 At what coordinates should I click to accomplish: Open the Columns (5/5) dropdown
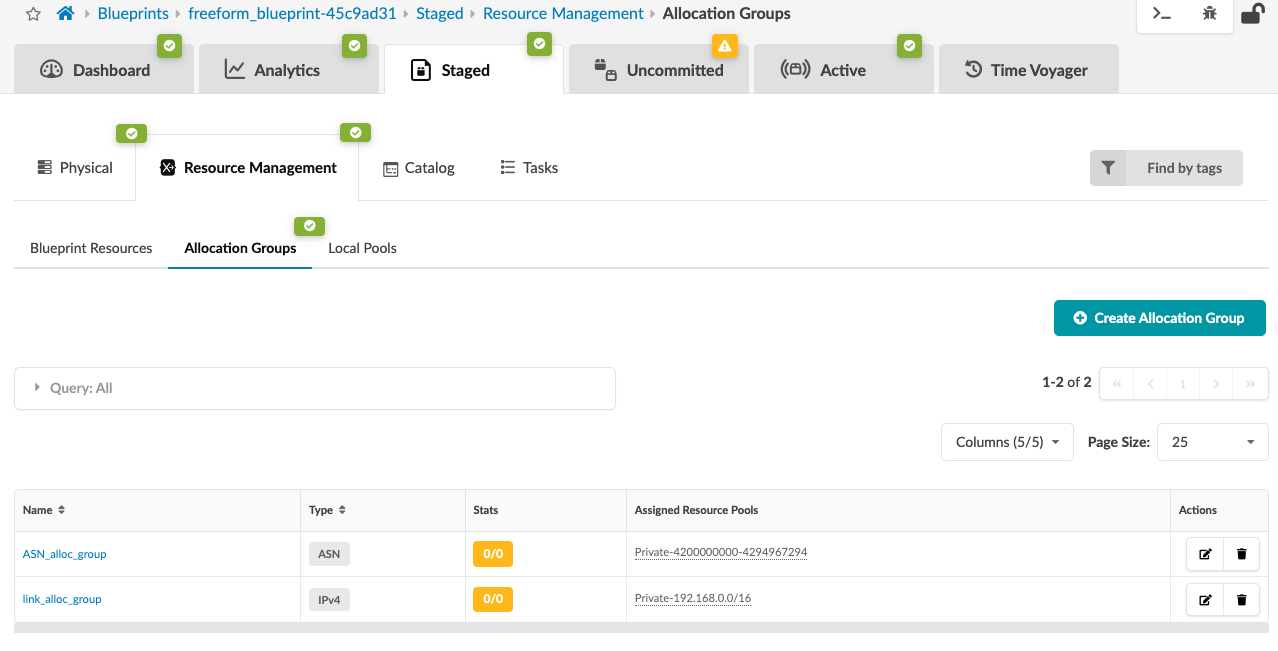pos(1007,442)
